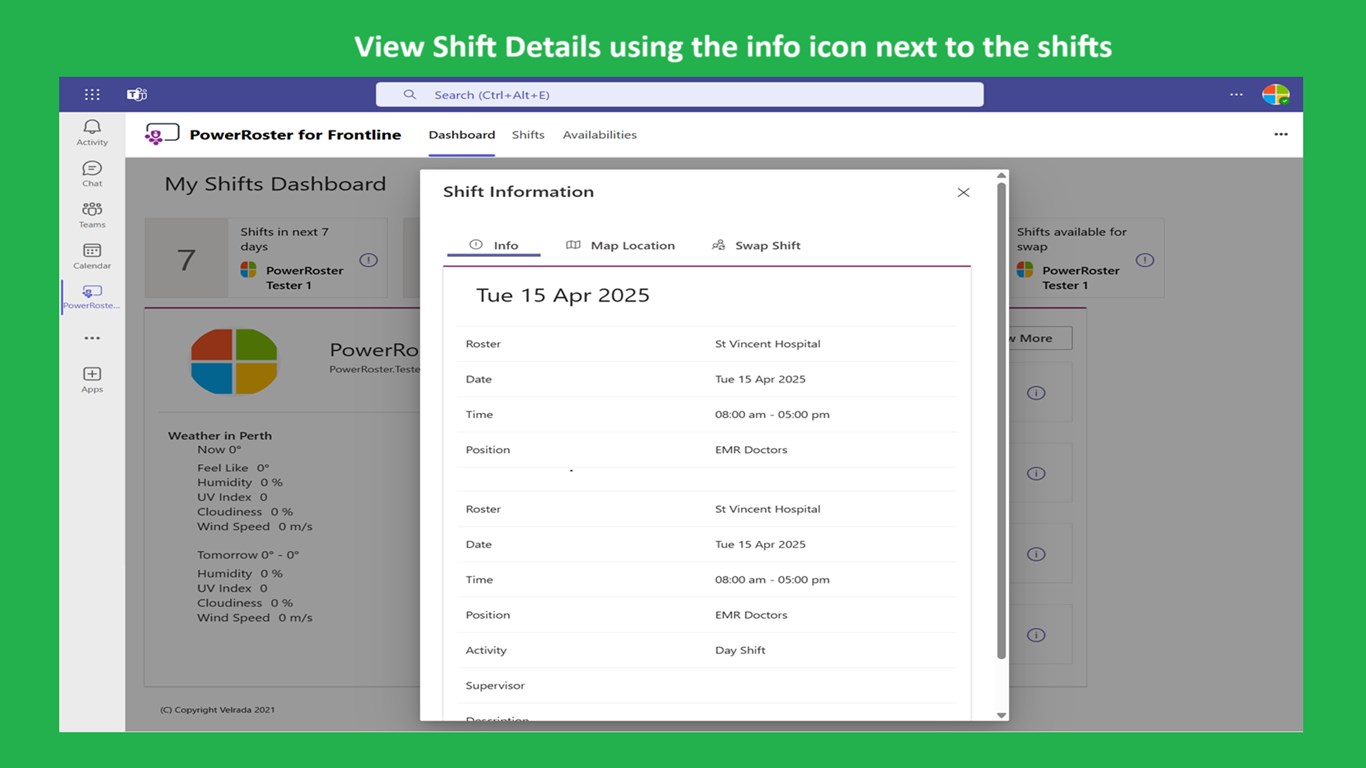Image resolution: width=1366 pixels, height=768 pixels.
Task: Click PowerRoster Tester 1 under swap card
Action: pyautogui.click(x=1080, y=278)
